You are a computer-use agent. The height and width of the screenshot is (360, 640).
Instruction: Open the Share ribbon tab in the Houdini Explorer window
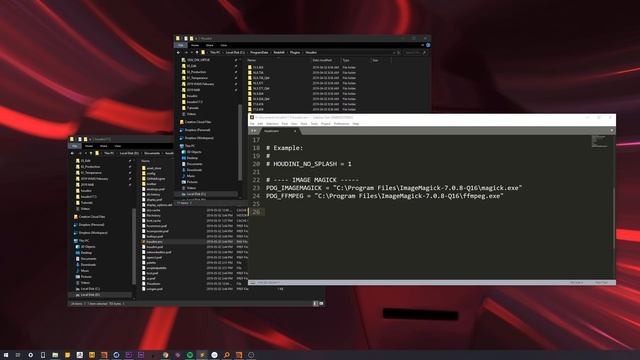pos(209,45)
